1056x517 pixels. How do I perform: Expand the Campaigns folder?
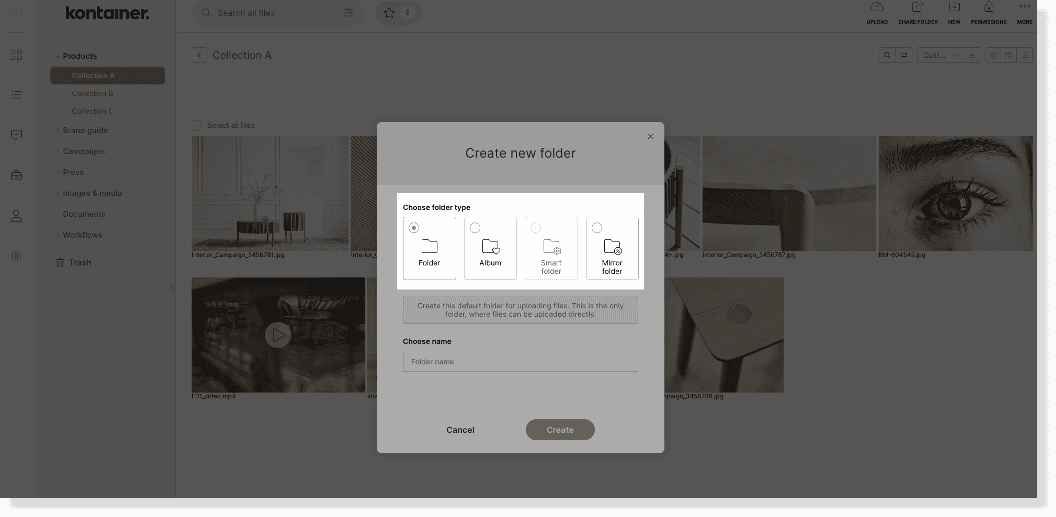click(57, 151)
